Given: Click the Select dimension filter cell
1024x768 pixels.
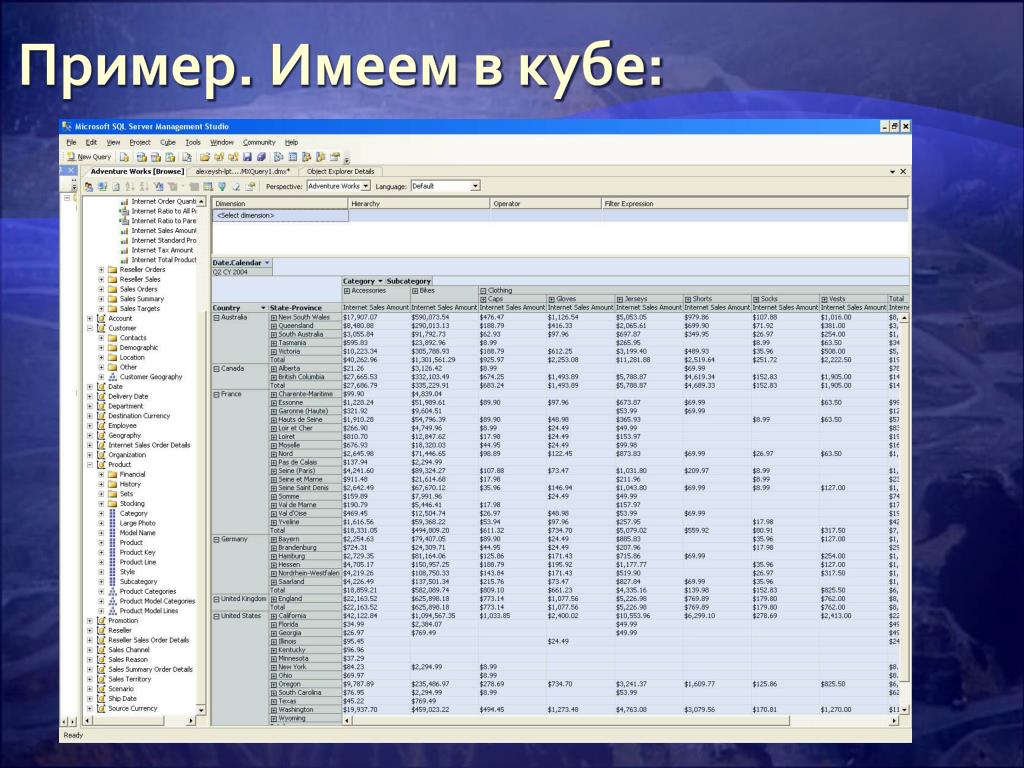Looking at the screenshot, I should [280, 216].
